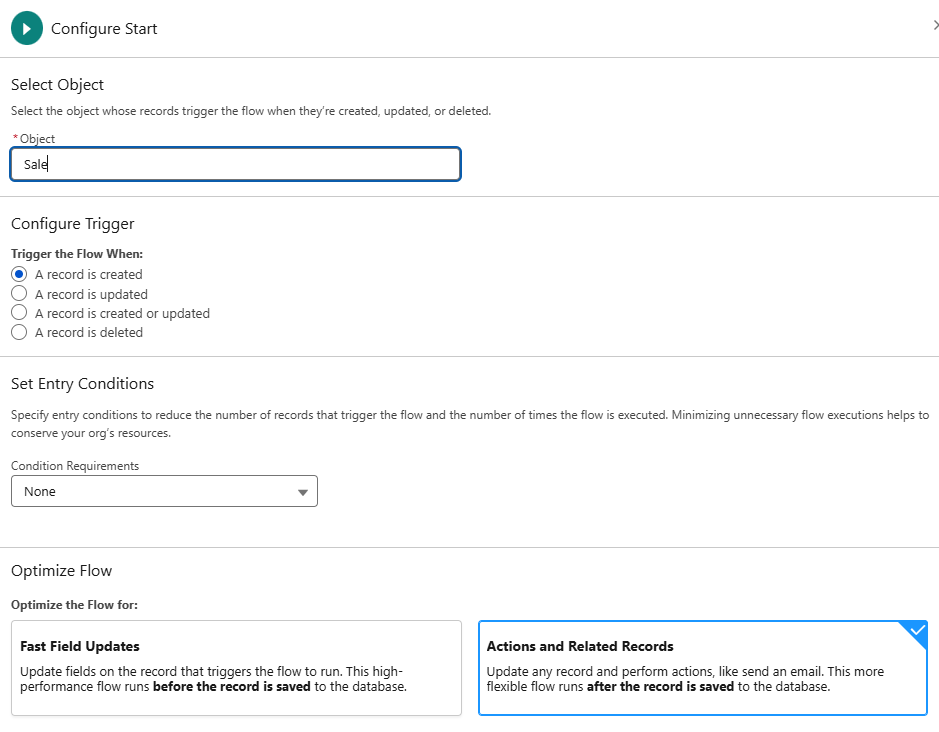Click the Select Object heading
This screenshot has height=732, width=939.
pyautogui.click(x=57, y=85)
